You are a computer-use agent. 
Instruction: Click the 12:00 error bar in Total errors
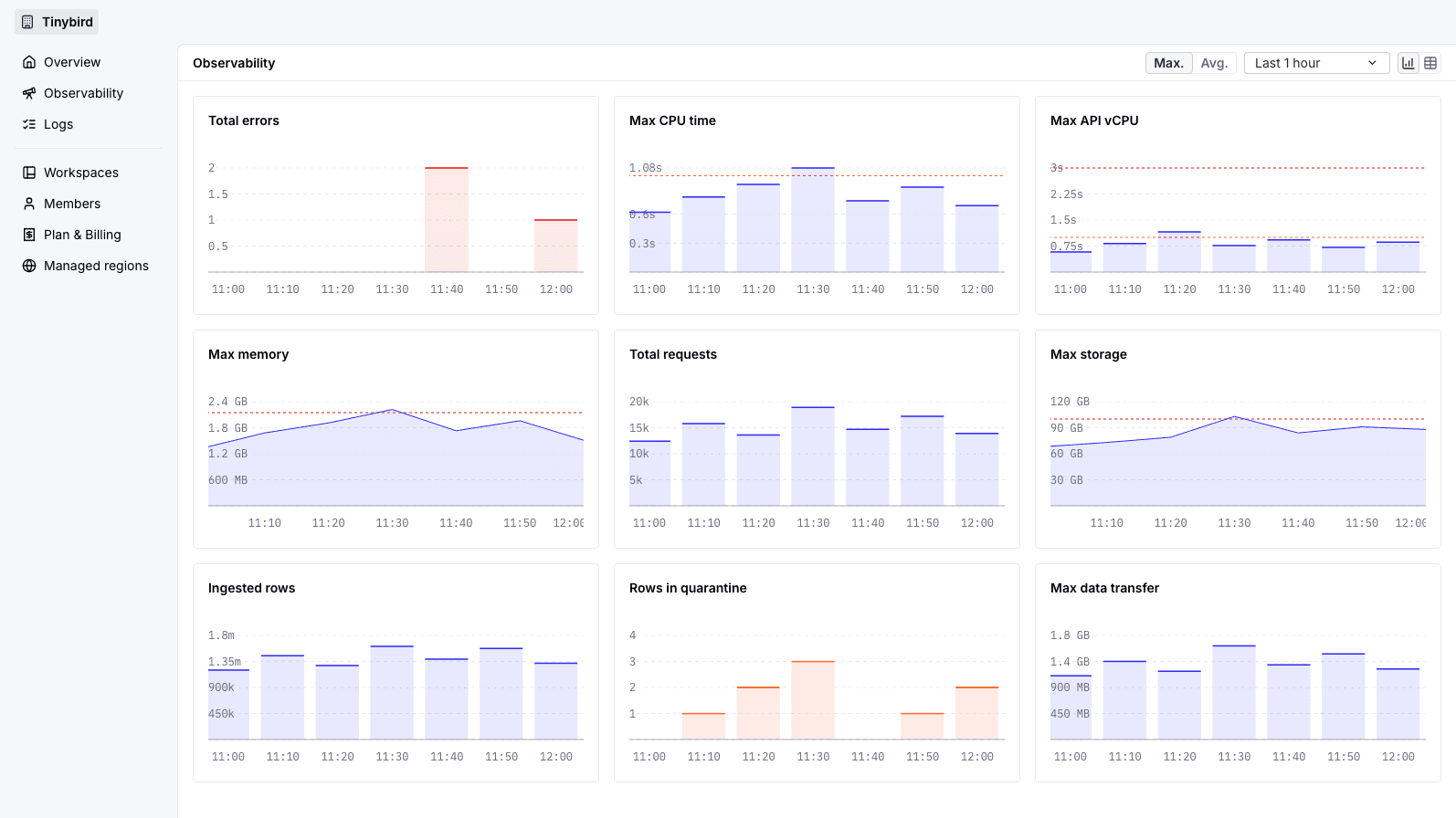[556, 246]
